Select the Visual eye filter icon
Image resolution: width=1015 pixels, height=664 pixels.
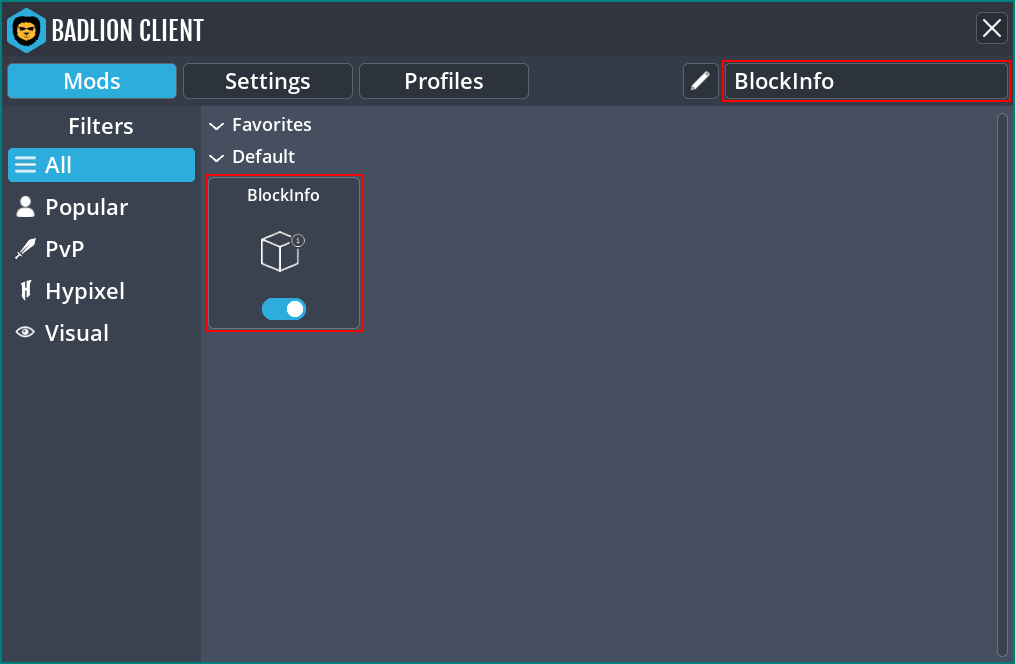pos(24,332)
